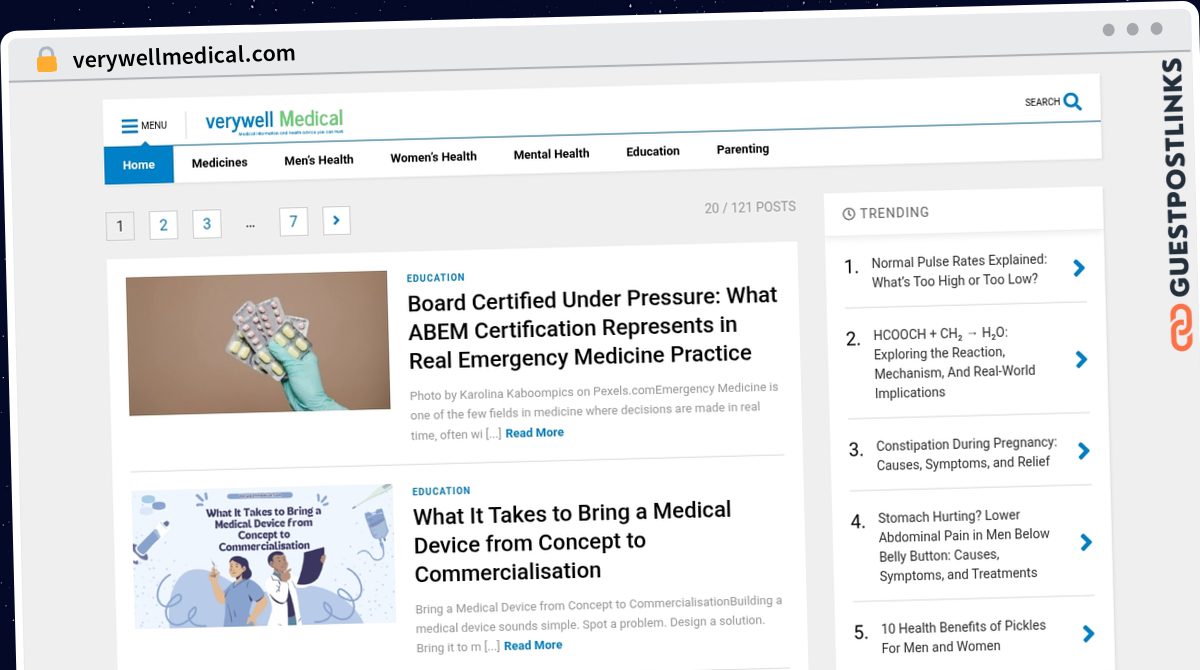This screenshot has width=1200, height=670.
Task: Click the TRENDING heading
Action: pyautogui.click(x=894, y=212)
